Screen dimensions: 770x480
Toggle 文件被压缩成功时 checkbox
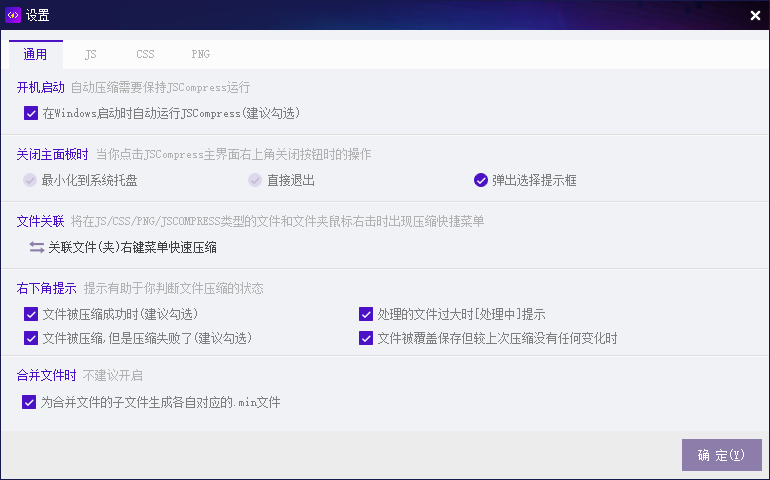31,314
